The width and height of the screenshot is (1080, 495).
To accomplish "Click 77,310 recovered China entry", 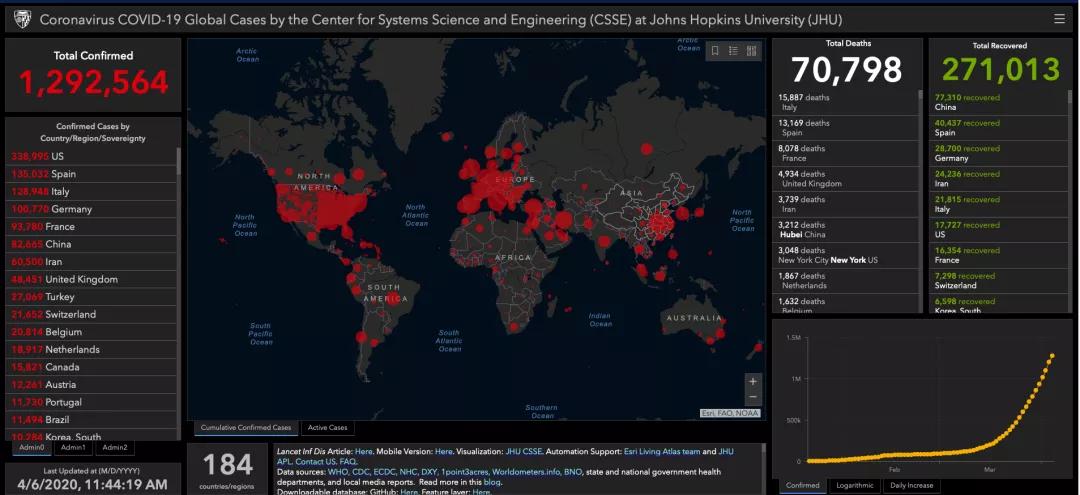I will pyautogui.click(x=997, y=103).
